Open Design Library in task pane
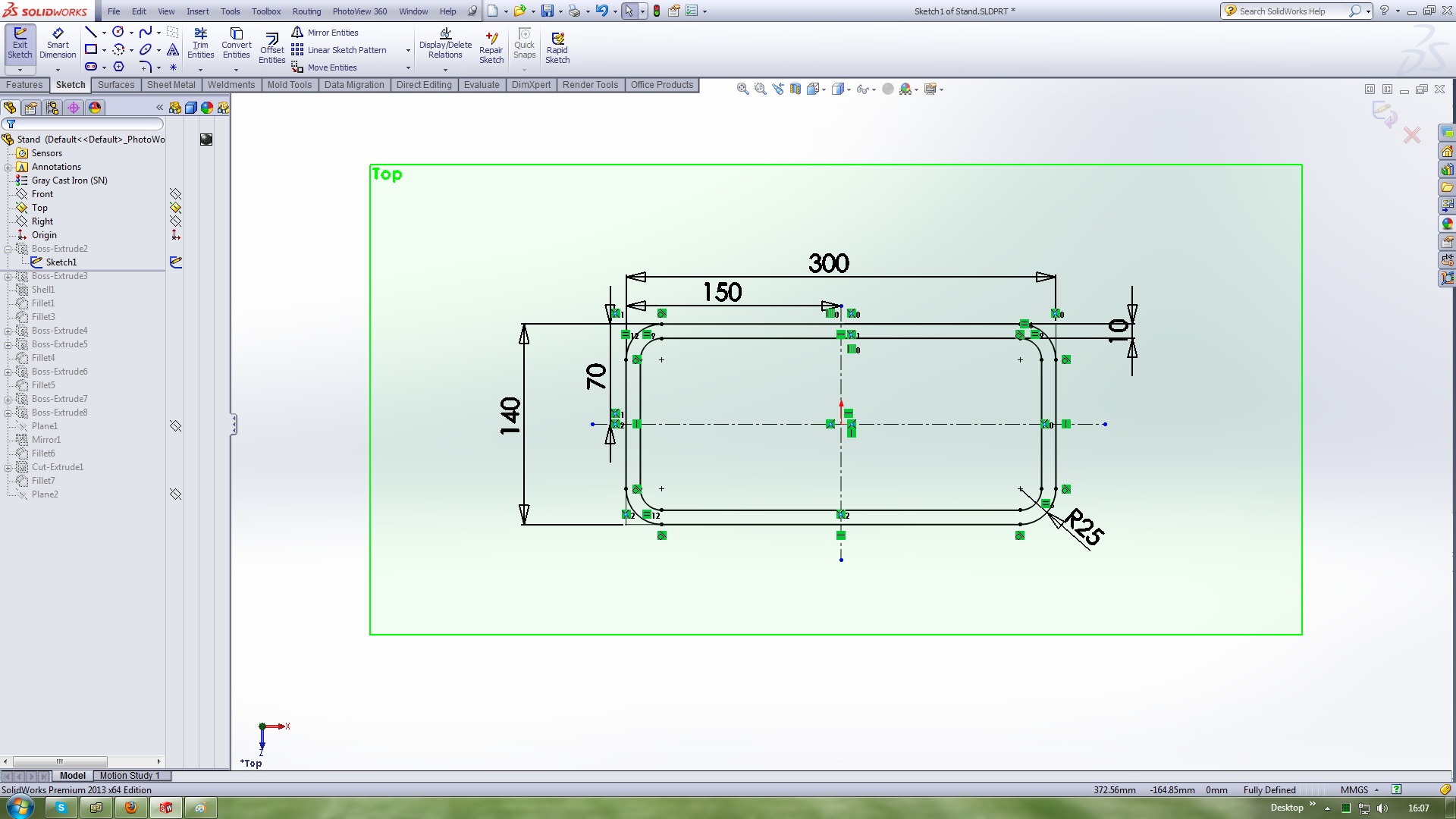Viewport: 1456px width, 819px height. click(x=1448, y=169)
